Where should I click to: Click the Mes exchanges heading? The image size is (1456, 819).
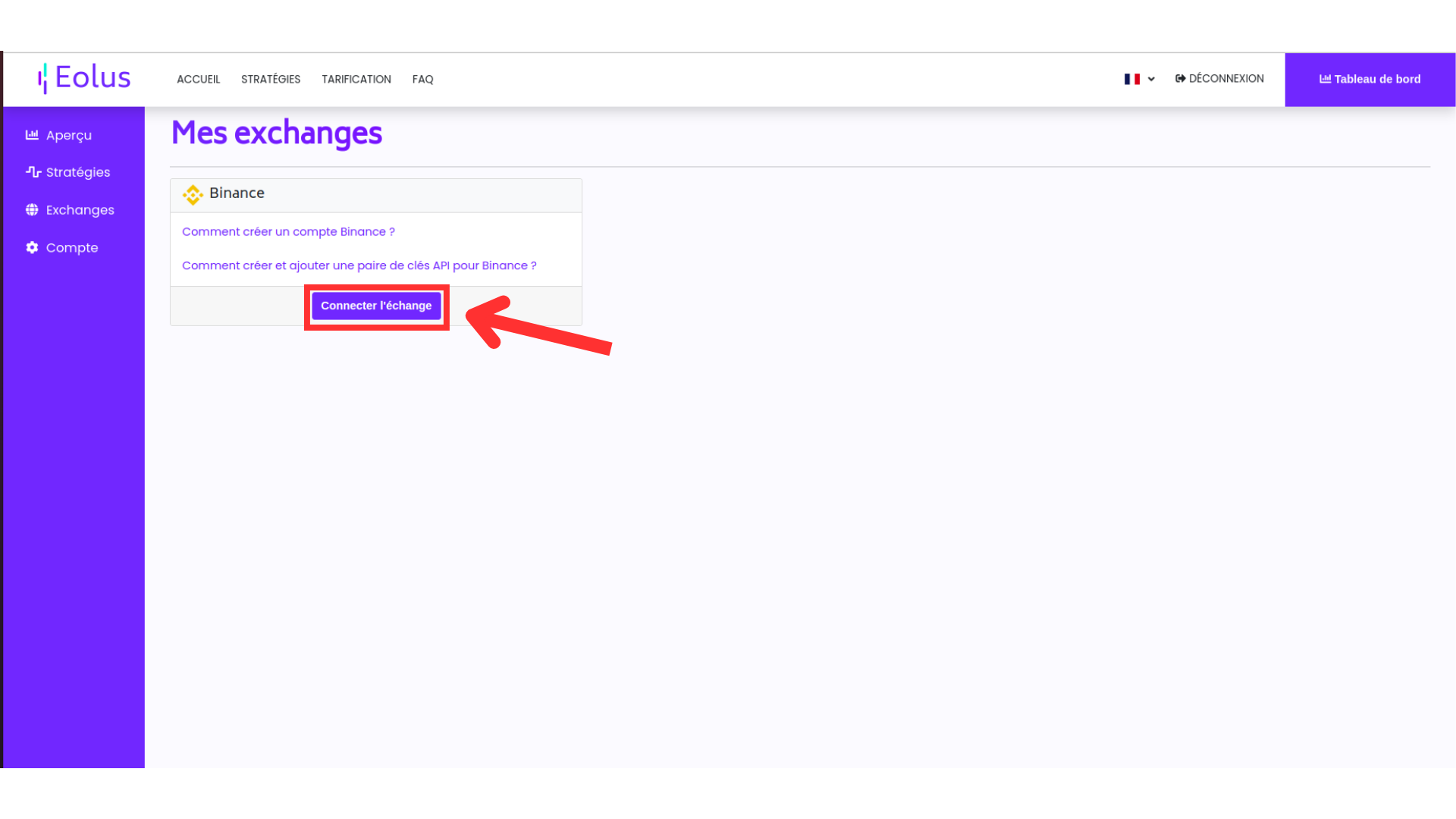(x=277, y=133)
